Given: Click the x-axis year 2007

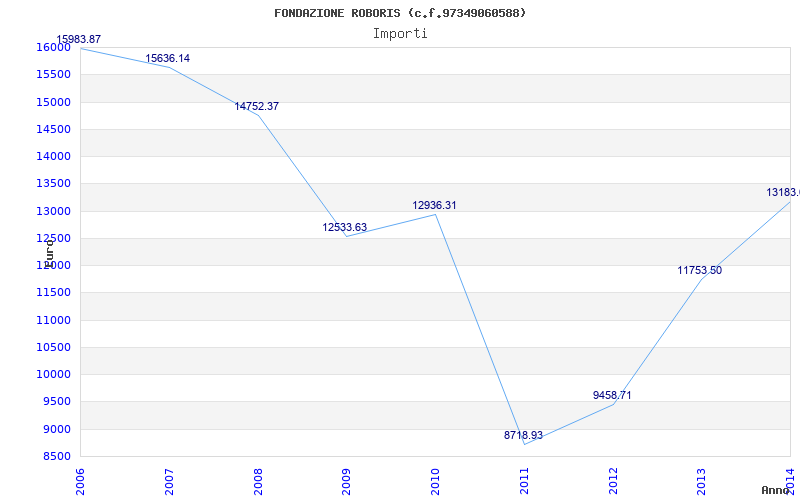Looking at the screenshot, I should (x=169, y=482).
